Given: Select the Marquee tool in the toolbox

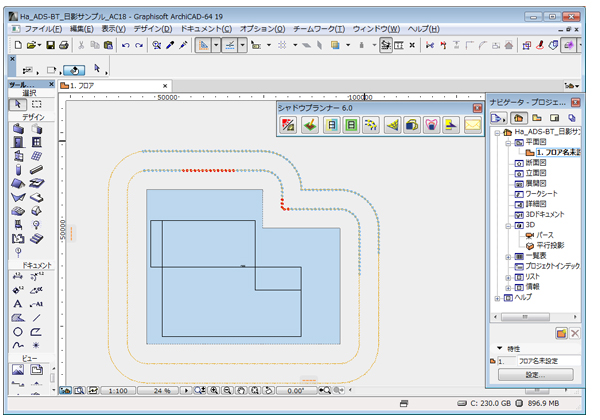Looking at the screenshot, I should 37,104.
